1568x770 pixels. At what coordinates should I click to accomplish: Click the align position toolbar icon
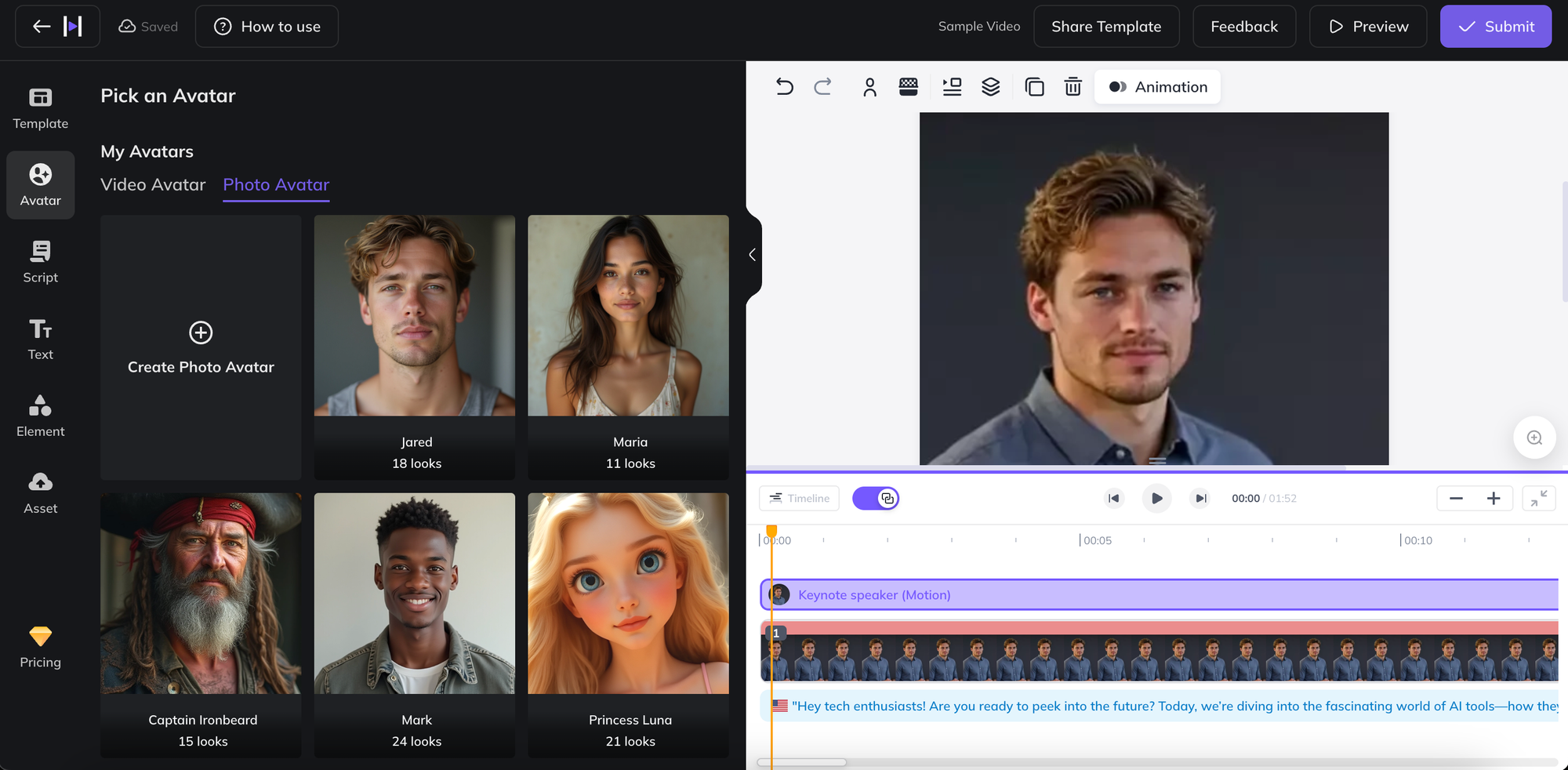pos(952,86)
